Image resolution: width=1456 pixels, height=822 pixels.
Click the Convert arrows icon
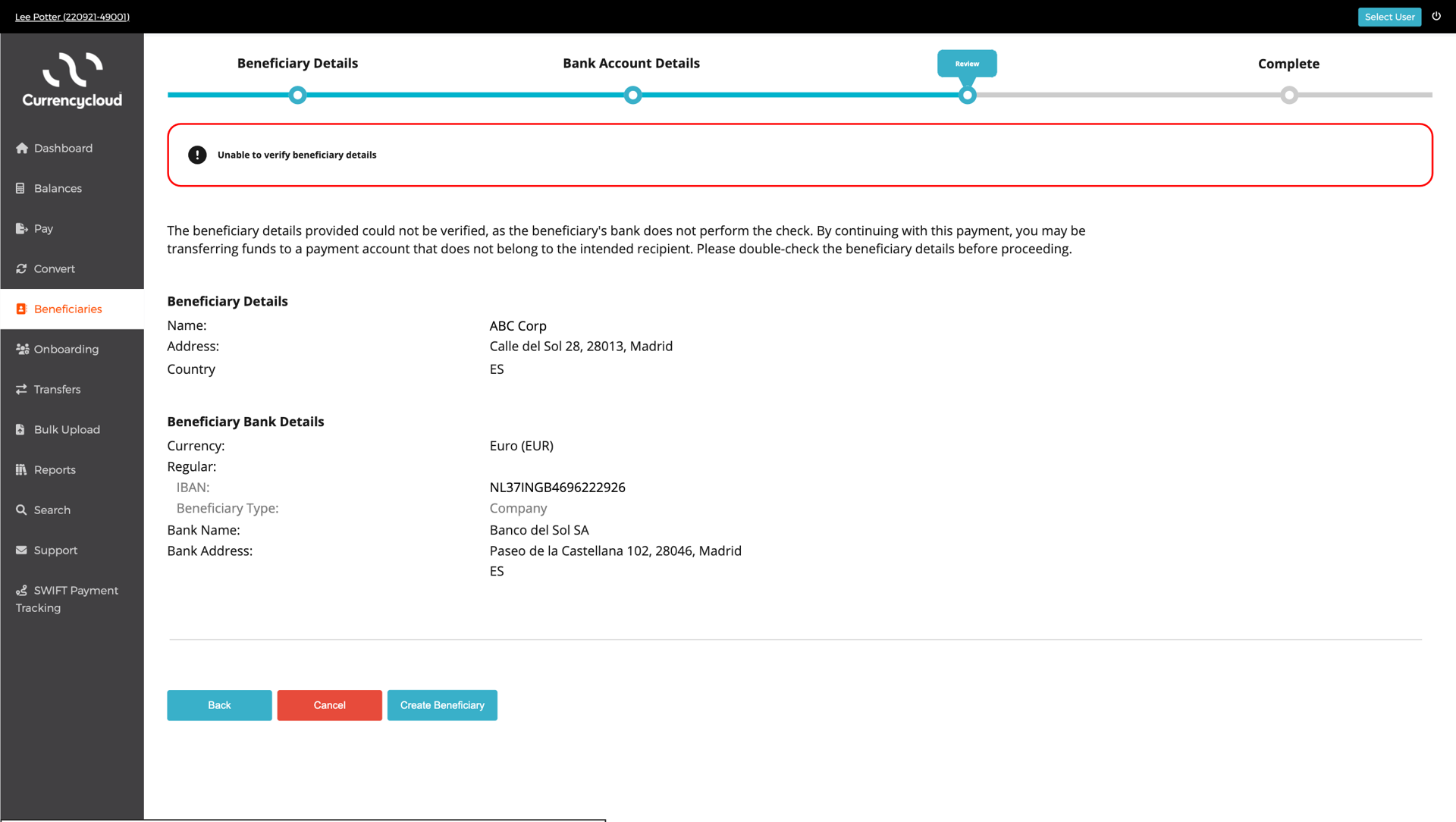tap(21, 268)
